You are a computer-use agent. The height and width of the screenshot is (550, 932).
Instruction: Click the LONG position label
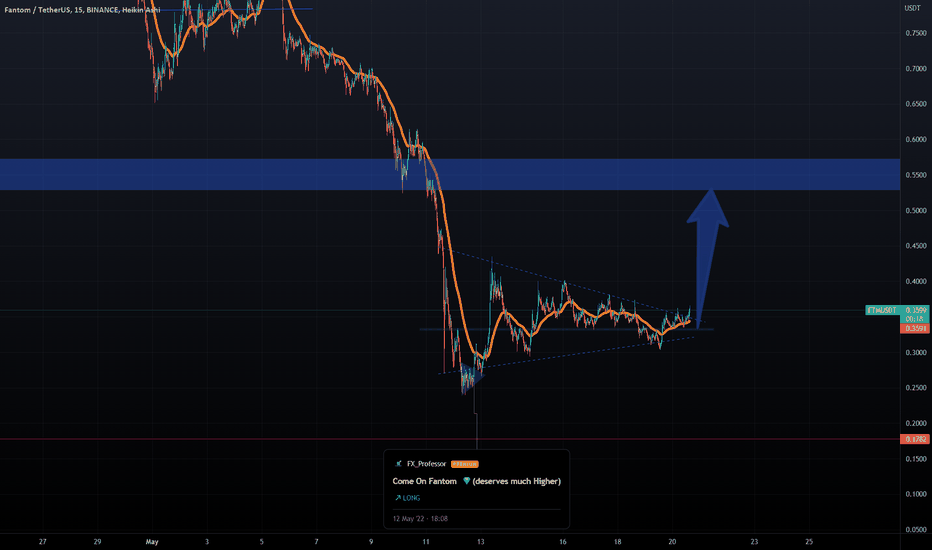pos(411,498)
